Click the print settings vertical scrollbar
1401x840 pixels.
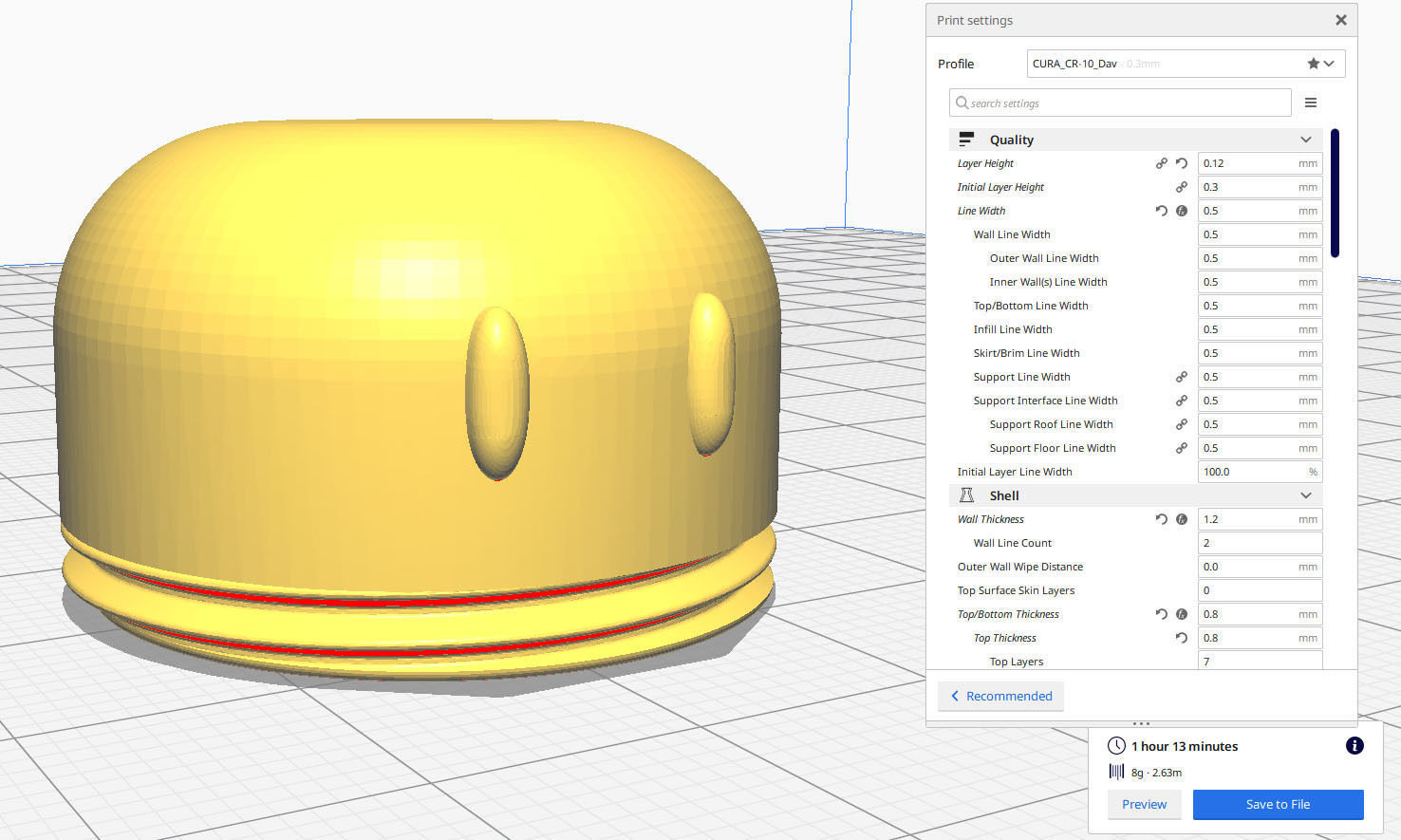[x=1335, y=193]
